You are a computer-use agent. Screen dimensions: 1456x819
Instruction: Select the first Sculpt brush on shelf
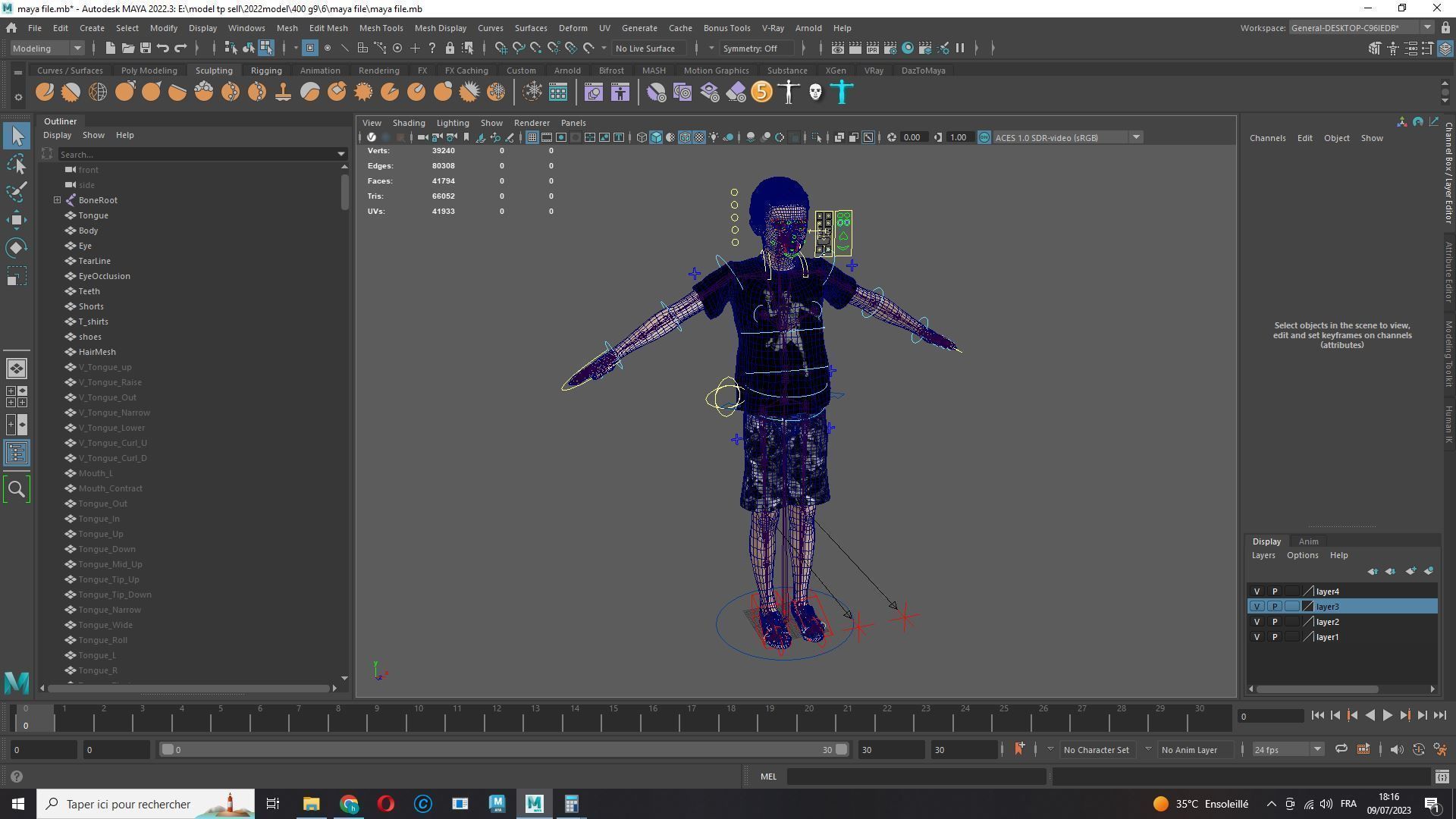pos(45,93)
